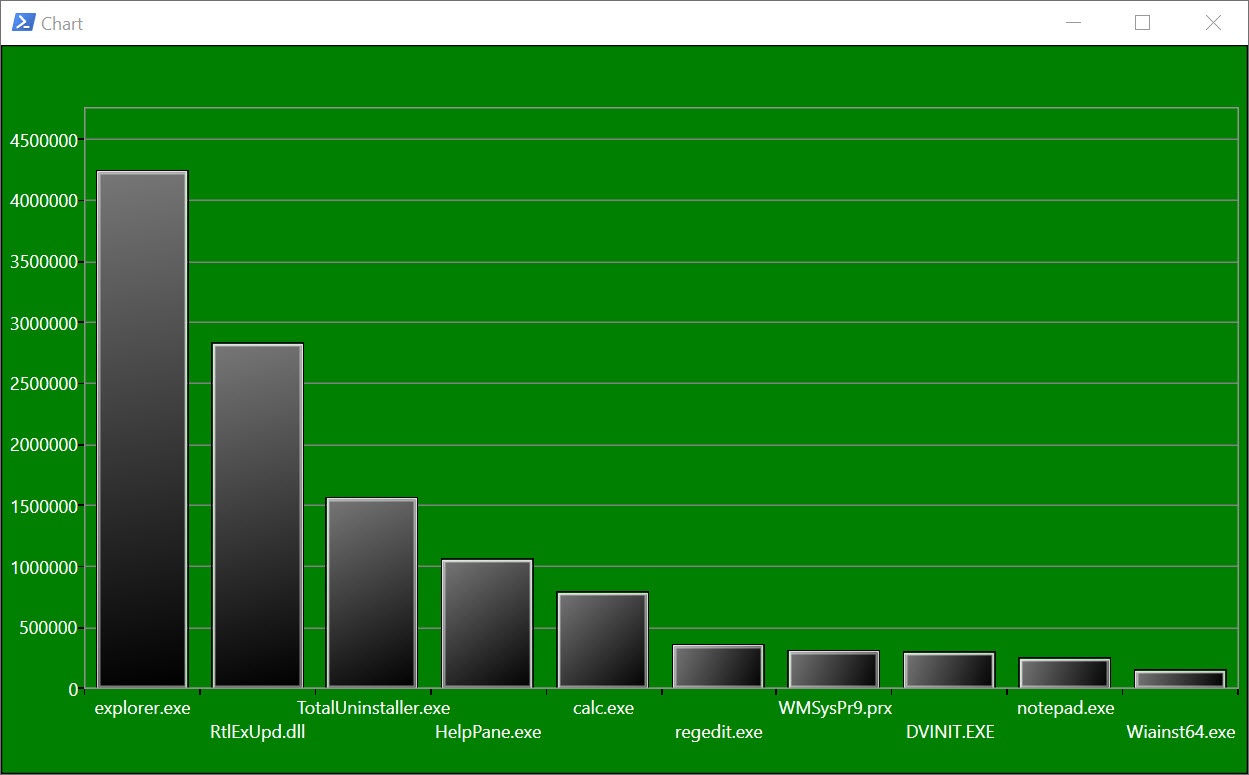Click the 500000 y-axis value
This screenshot has width=1249, height=775.
pos(48,628)
